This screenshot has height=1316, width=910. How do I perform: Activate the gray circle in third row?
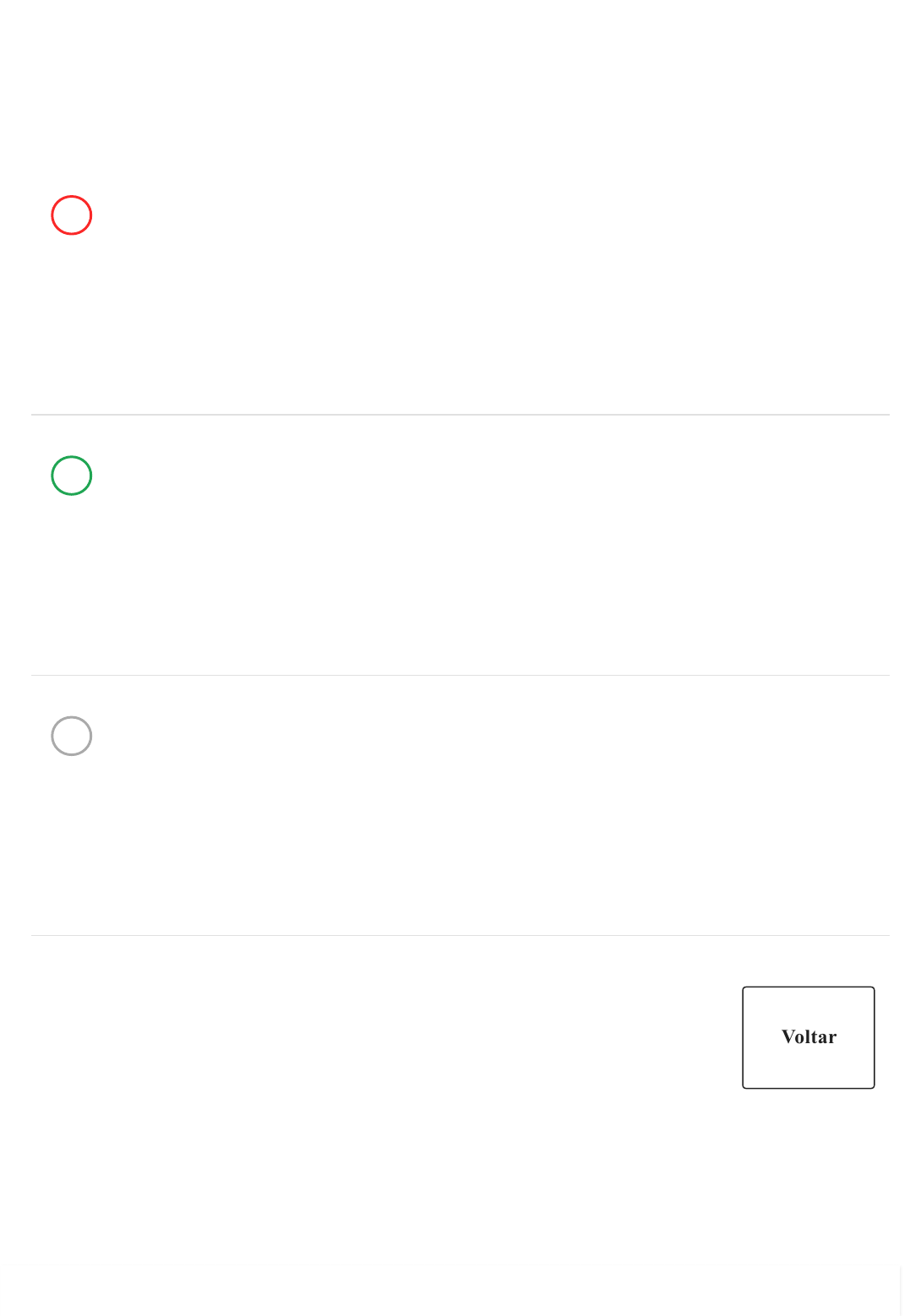[72, 736]
